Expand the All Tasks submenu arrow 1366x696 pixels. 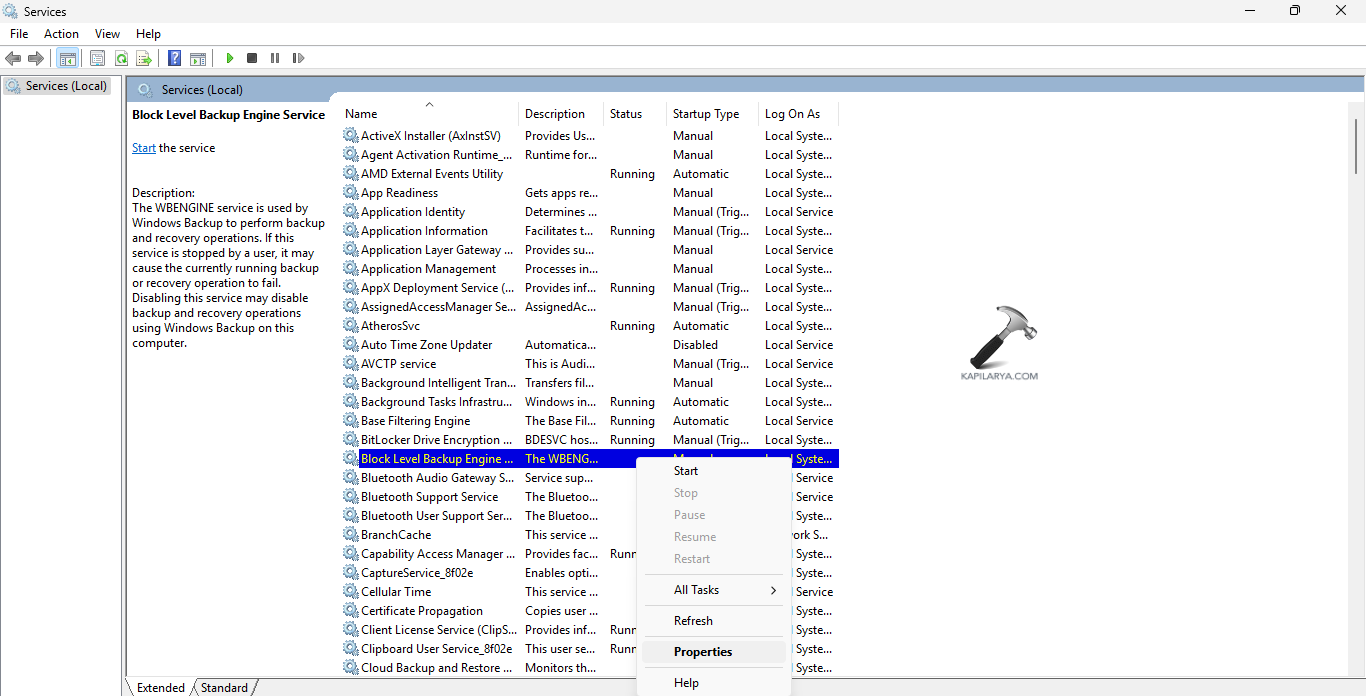pos(773,590)
